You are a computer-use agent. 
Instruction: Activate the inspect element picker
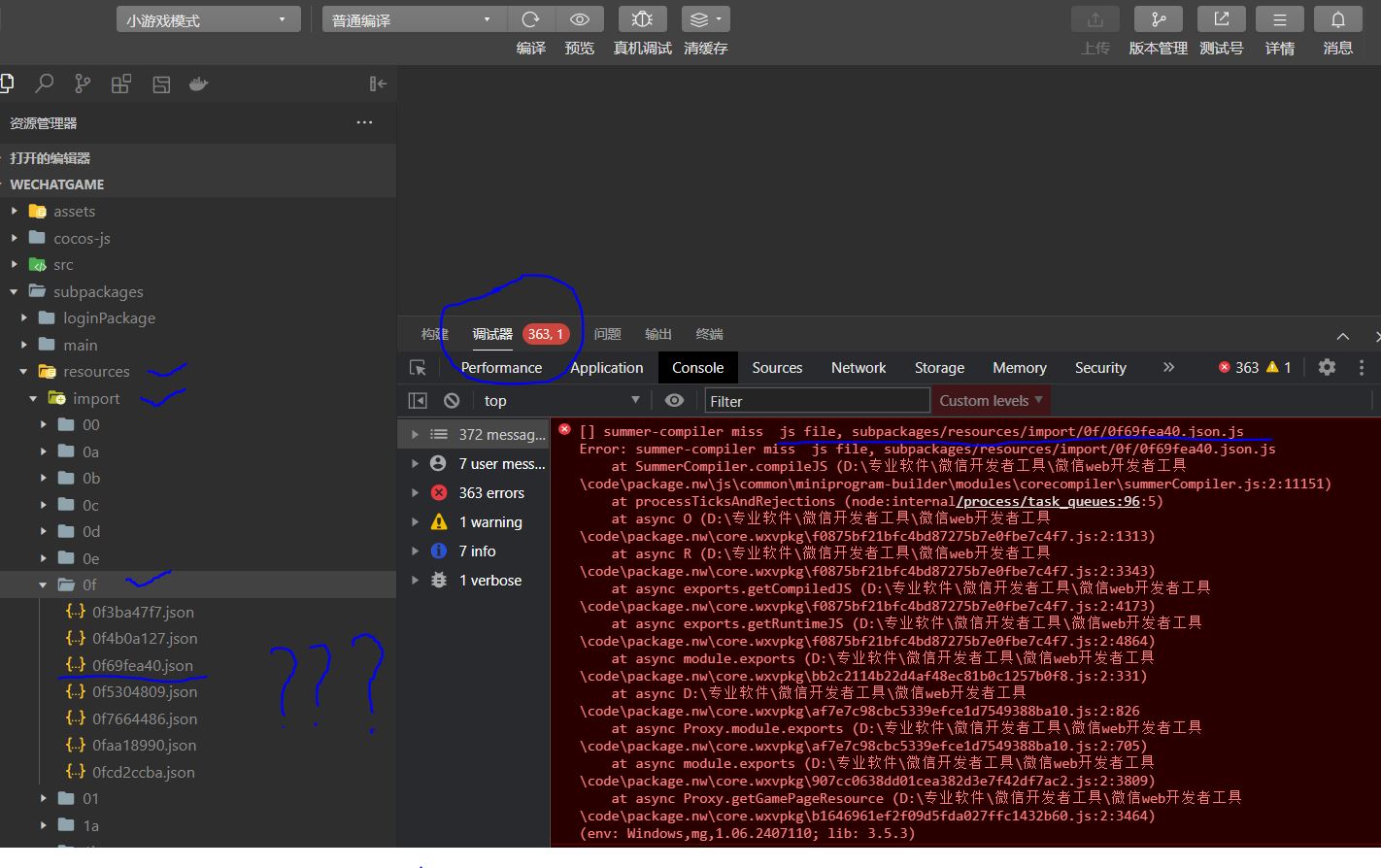[419, 368]
